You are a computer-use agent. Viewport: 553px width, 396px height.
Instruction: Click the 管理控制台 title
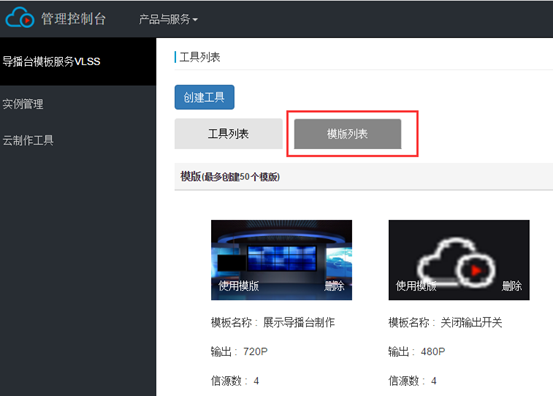pyautogui.click(x=73, y=19)
